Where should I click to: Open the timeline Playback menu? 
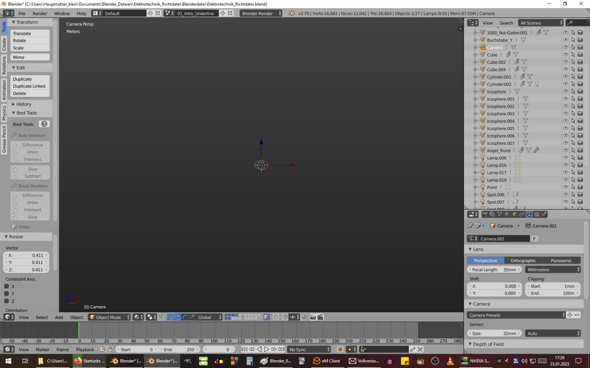(x=85, y=349)
